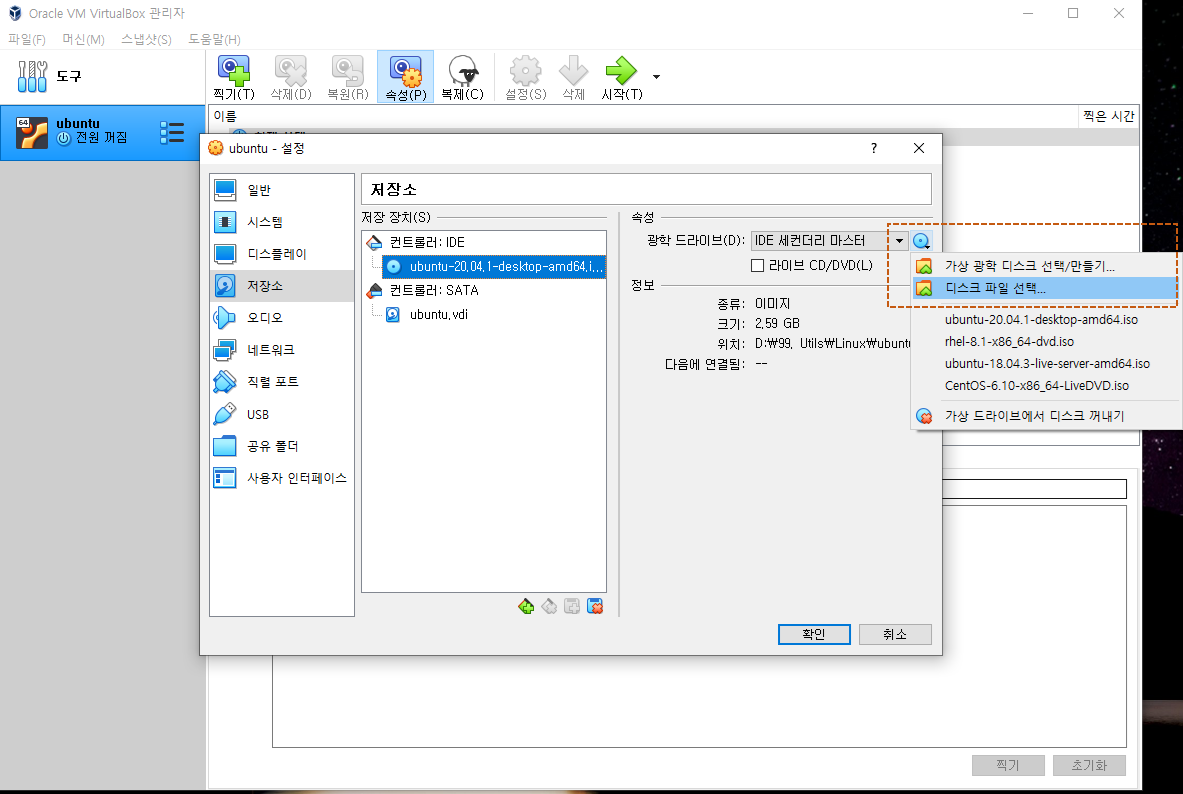Image resolution: width=1183 pixels, height=794 pixels.
Task: Click the optical disk chooser icon button
Action: 921,241
